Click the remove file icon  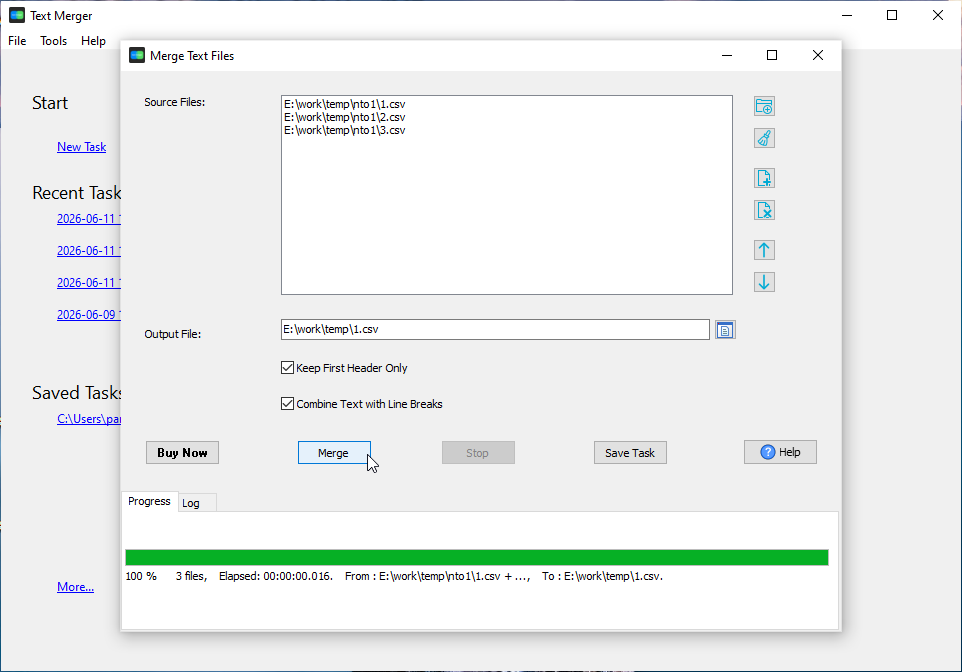pyautogui.click(x=764, y=210)
